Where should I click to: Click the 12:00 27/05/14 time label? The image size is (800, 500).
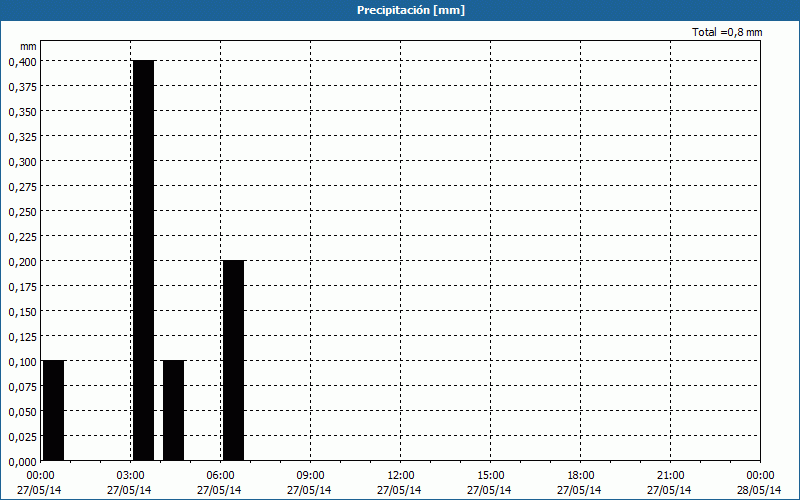(x=399, y=483)
